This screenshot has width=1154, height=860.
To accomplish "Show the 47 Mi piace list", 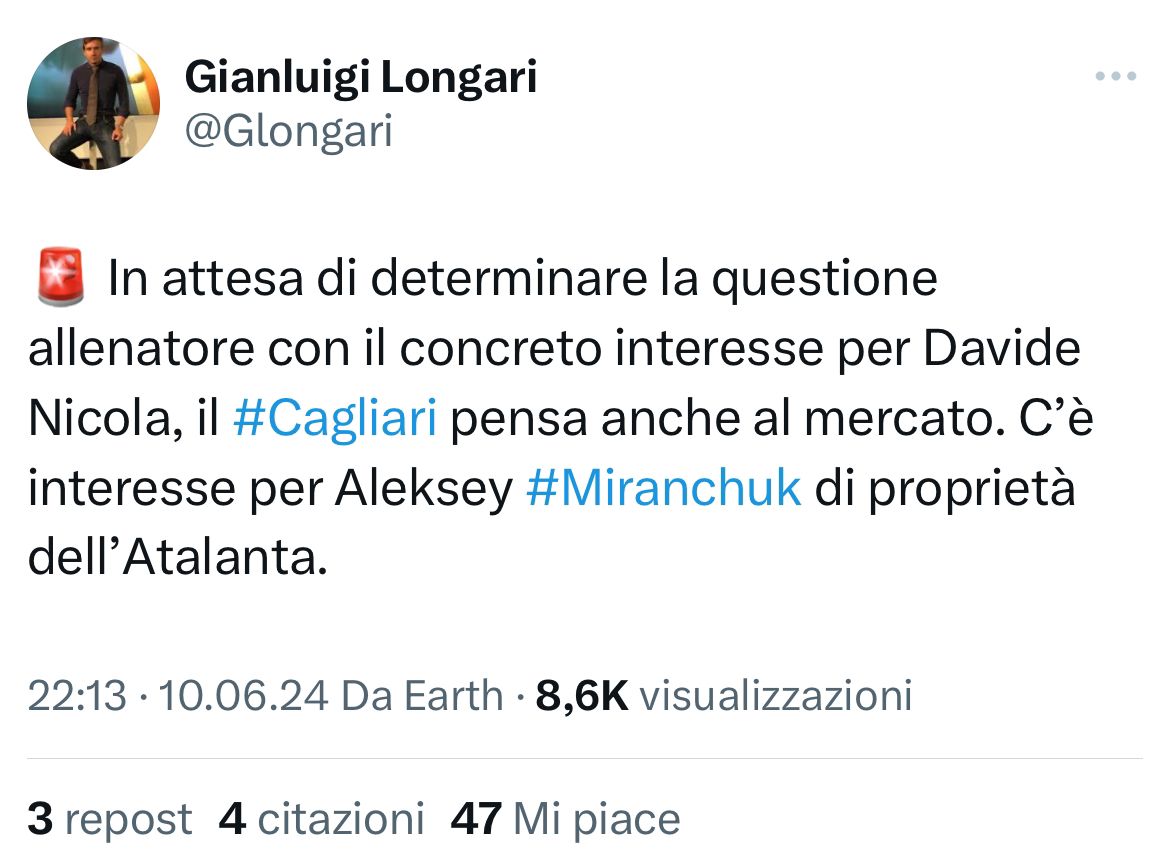I will click(x=566, y=819).
